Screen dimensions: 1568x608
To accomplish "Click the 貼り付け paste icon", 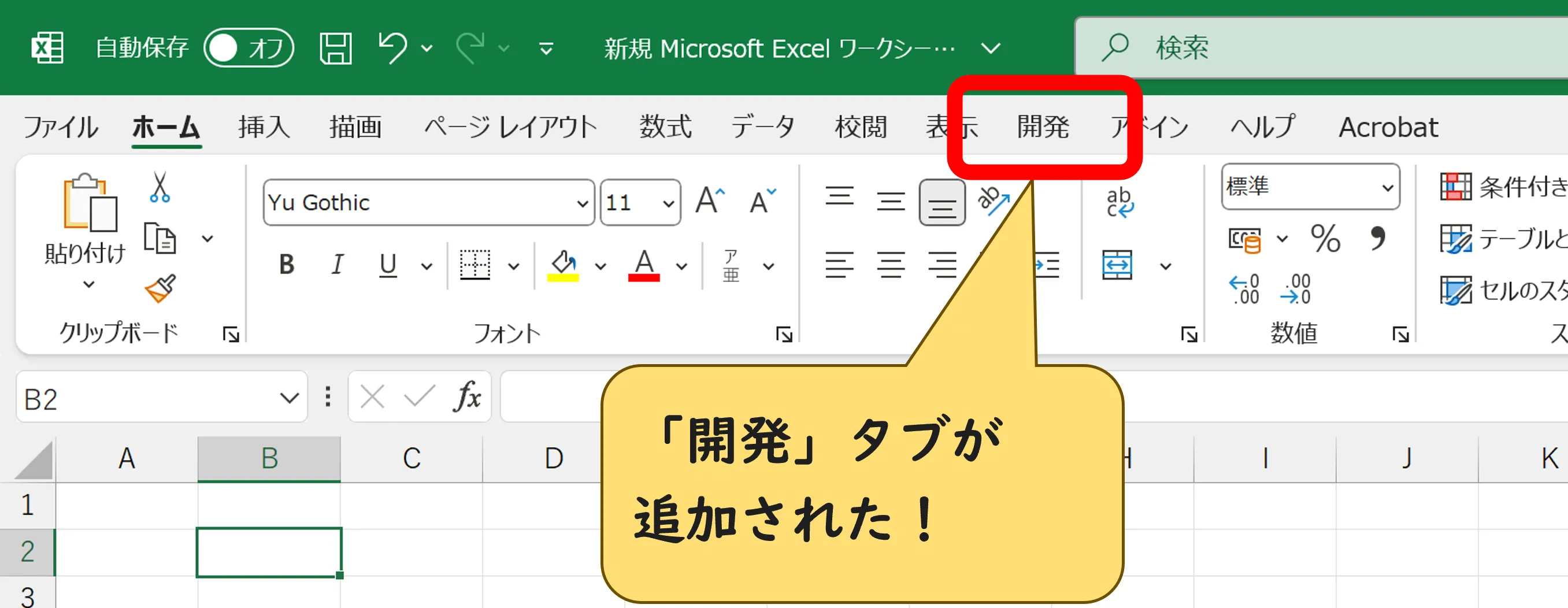I will [x=90, y=202].
